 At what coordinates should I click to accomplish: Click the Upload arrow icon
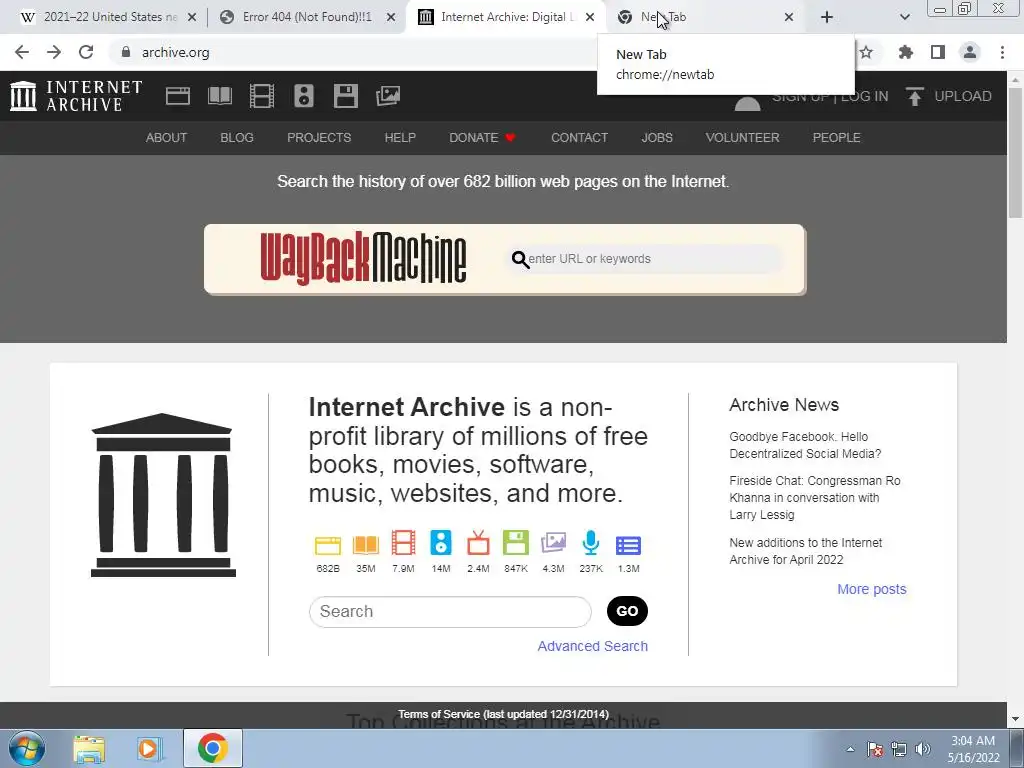(x=914, y=97)
